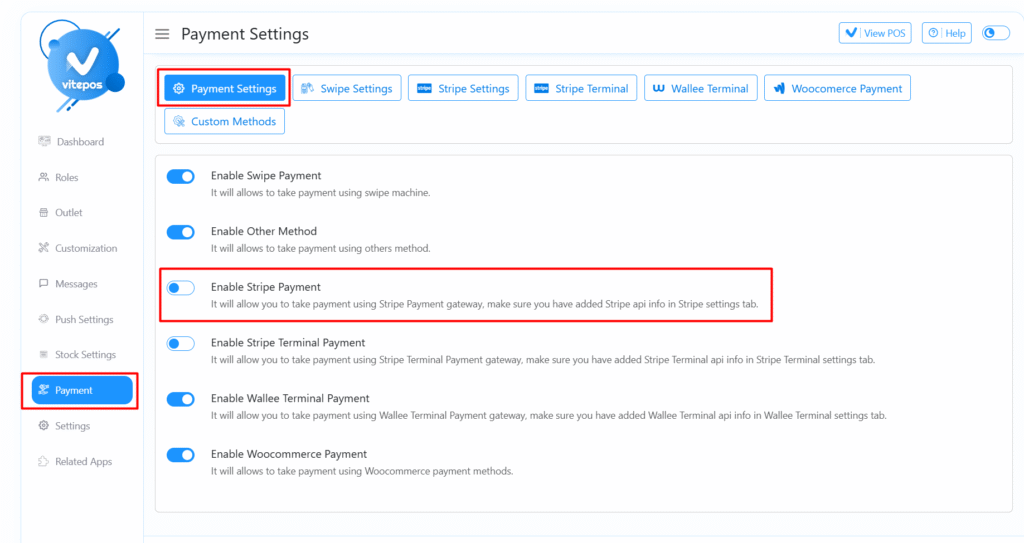The height and width of the screenshot is (543, 1024).
Task: Switch to the Swipe Settings tab
Action: pyautogui.click(x=347, y=88)
